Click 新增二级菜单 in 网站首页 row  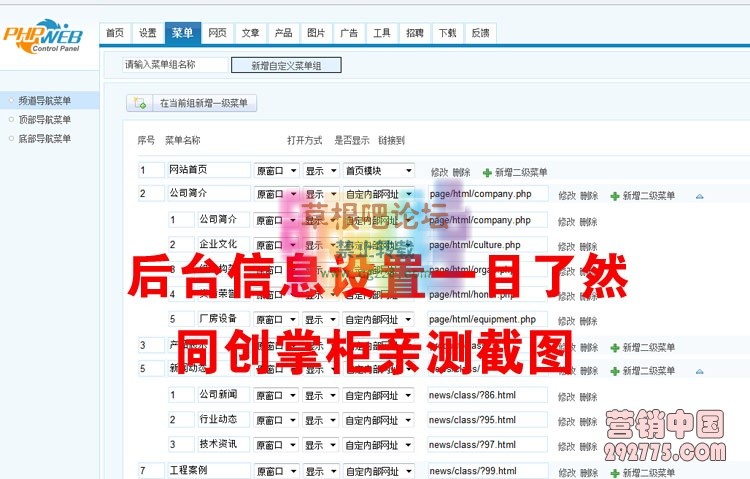pyautogui.click(x=521, y=173)
